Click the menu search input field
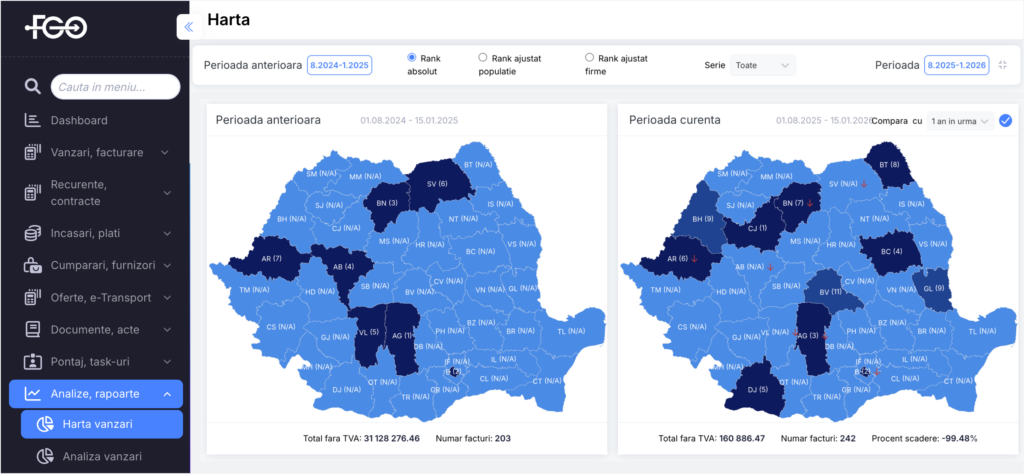The width and height of the screenshot is (1024, 474). [x=116, y=88]
